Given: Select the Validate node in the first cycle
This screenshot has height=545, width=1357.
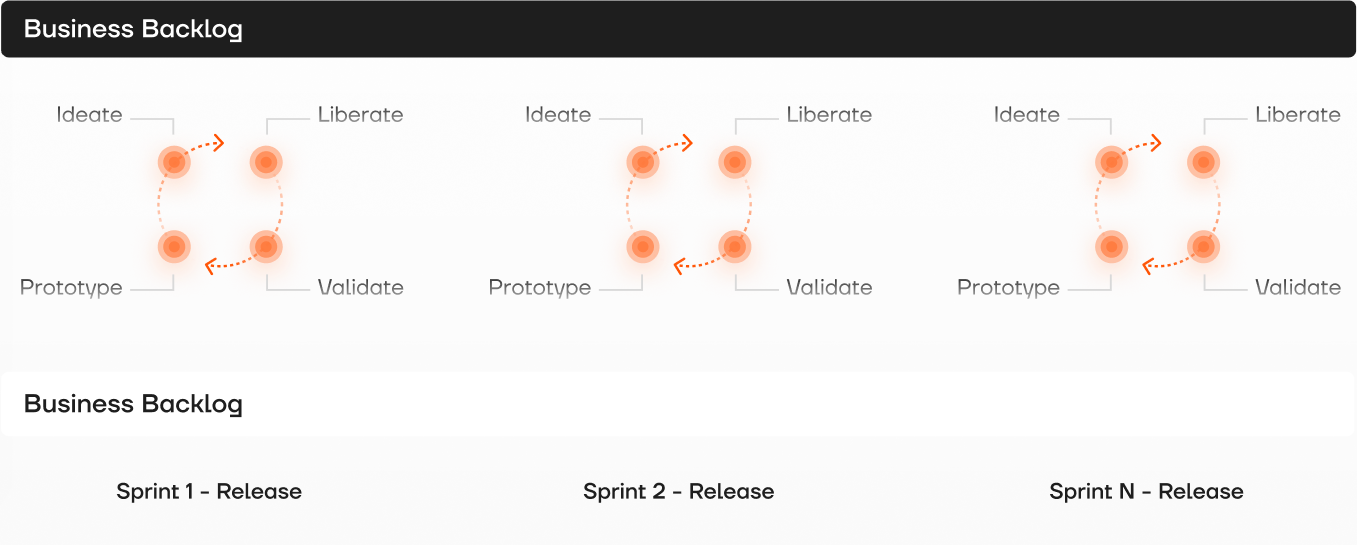Looking at the screenshot, I should coord(266,245).
